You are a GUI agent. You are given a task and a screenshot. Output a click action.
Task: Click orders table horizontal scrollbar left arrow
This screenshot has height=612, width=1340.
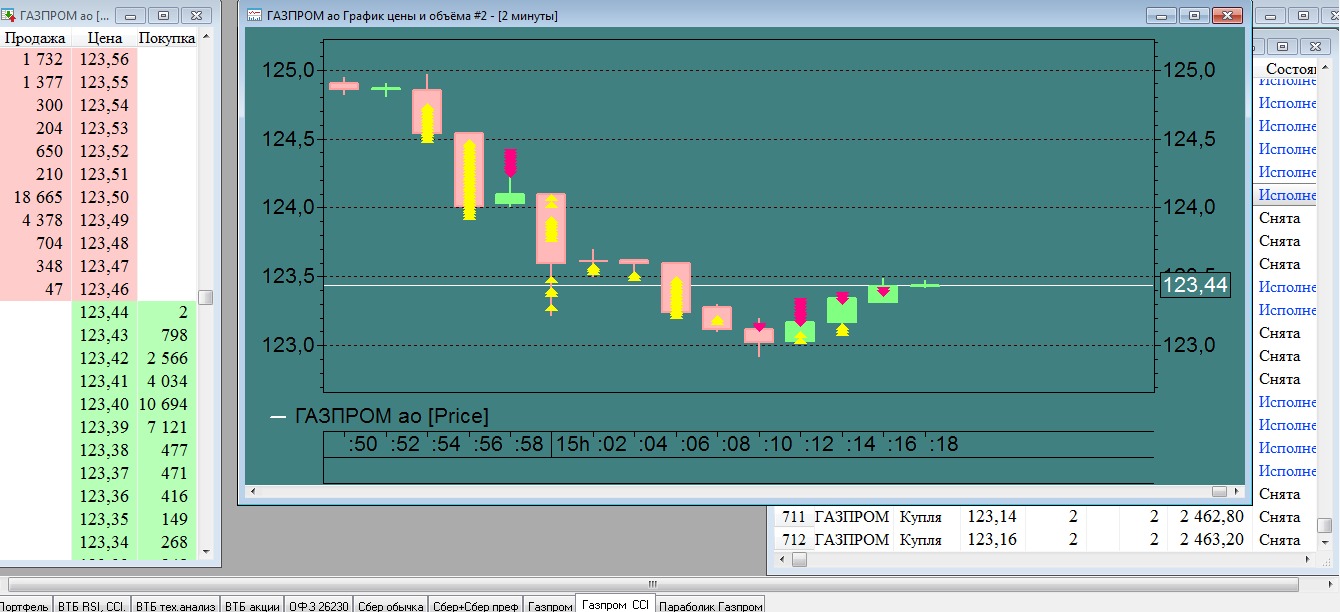[781, 560]
